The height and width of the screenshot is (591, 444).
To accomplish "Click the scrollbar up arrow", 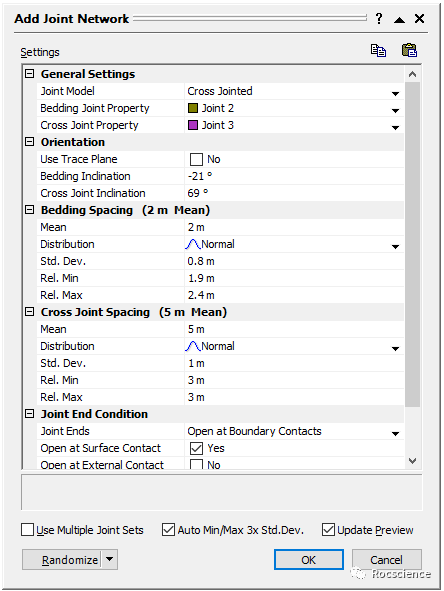I will click(412, 74).
